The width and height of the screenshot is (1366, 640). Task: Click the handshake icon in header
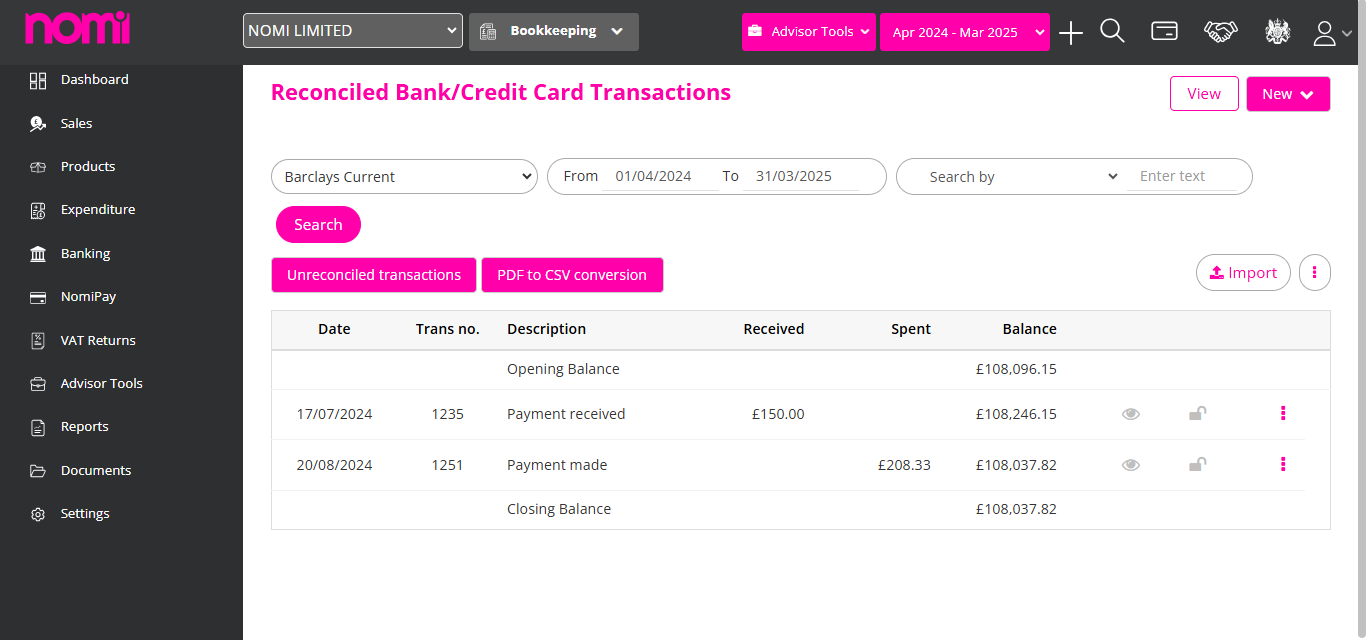click(1220, 31)
